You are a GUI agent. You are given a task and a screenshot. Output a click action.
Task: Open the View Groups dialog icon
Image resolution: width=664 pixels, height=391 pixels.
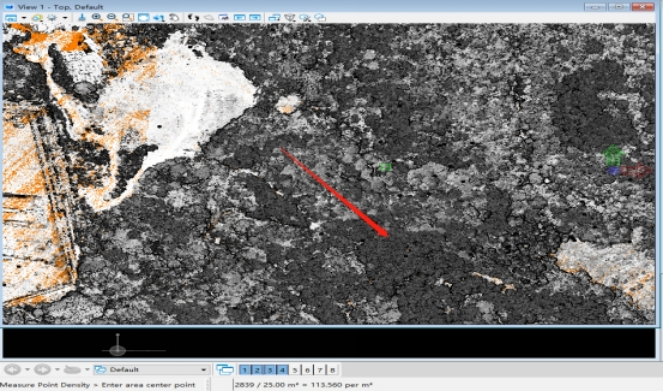[225, 370]
